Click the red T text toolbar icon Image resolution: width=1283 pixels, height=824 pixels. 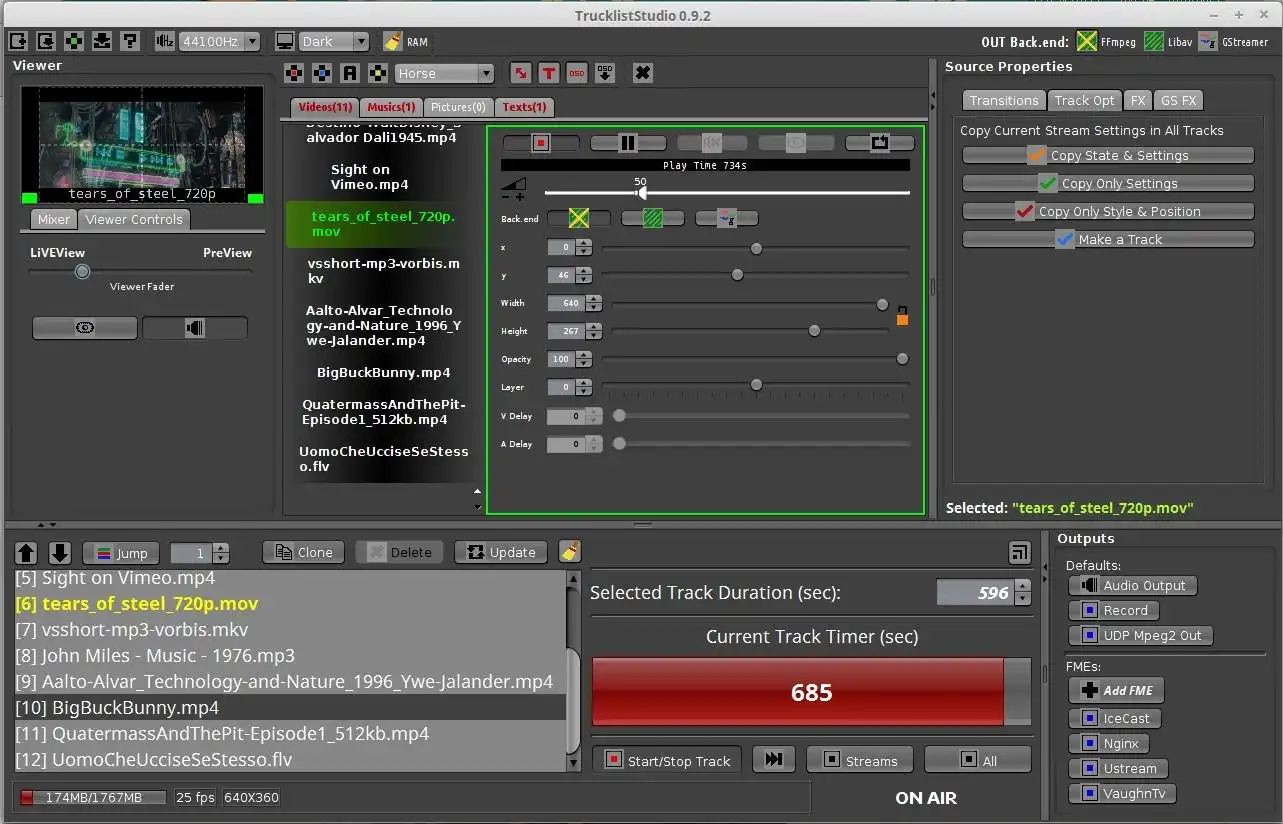pos(549,73)
